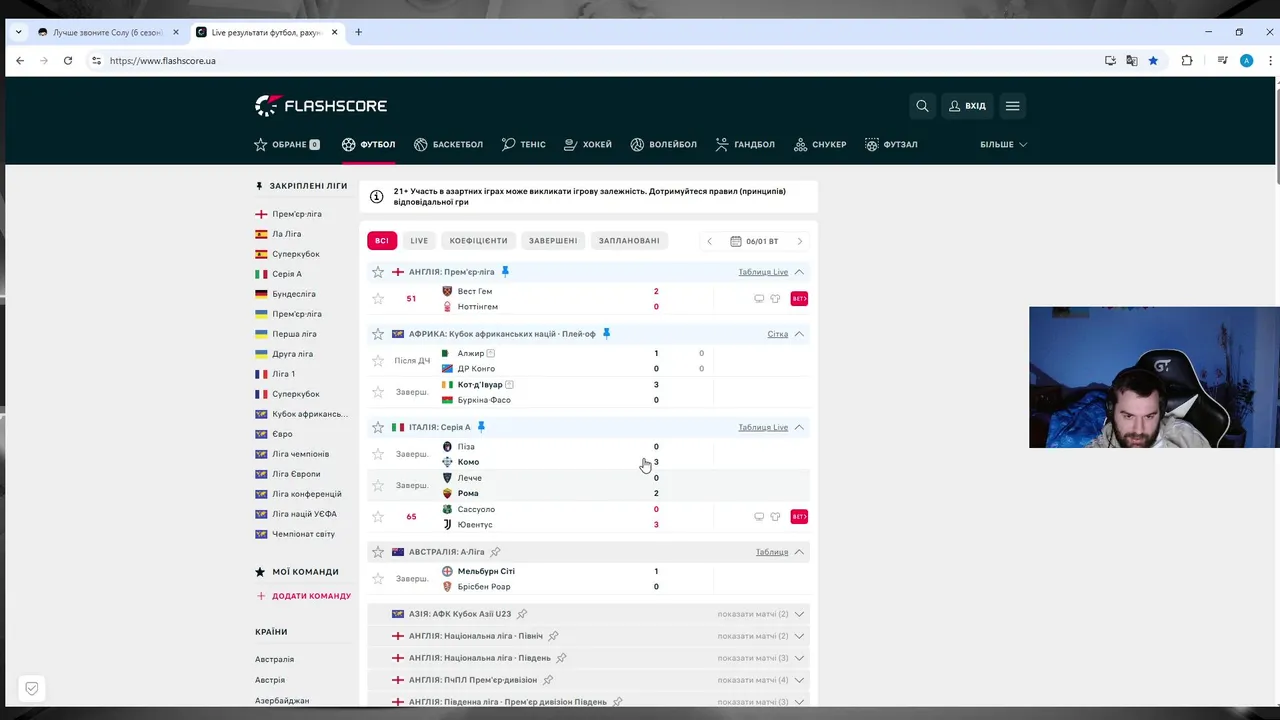Viewport: 1280px width, 720px height.
Task: Favorite the Італія Серія A league star
Action: coord(378,427)
